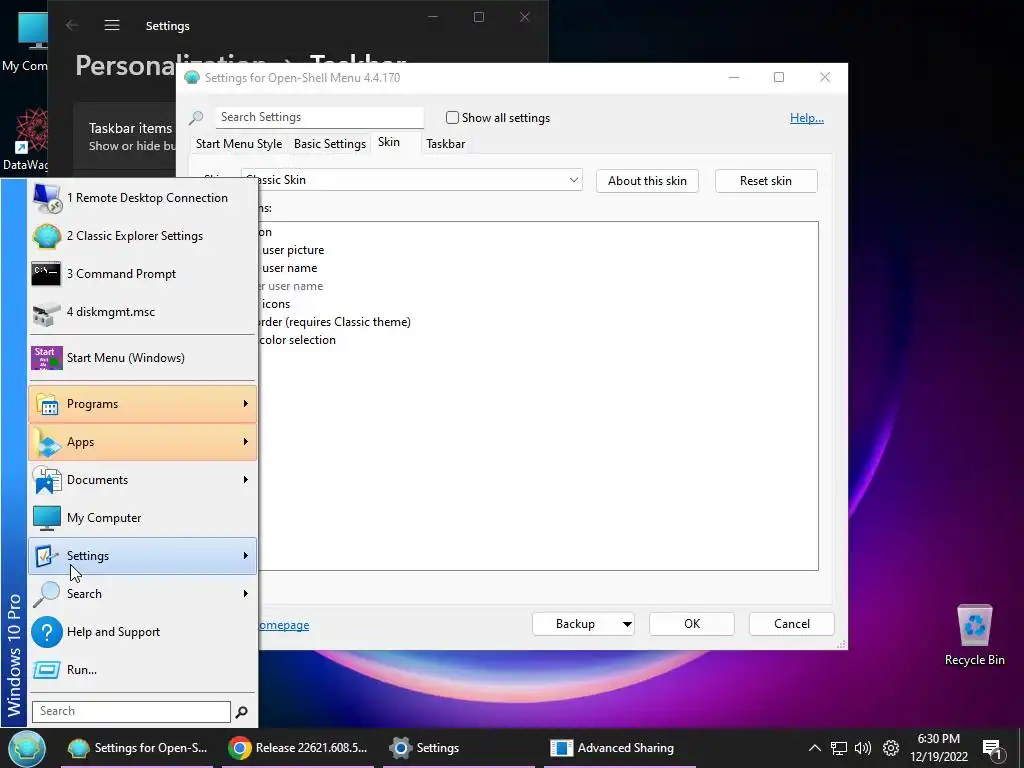Click the Settings checklist icon in start menu
This screenshot has width=1024, height=768.
[x=47, y=556]
